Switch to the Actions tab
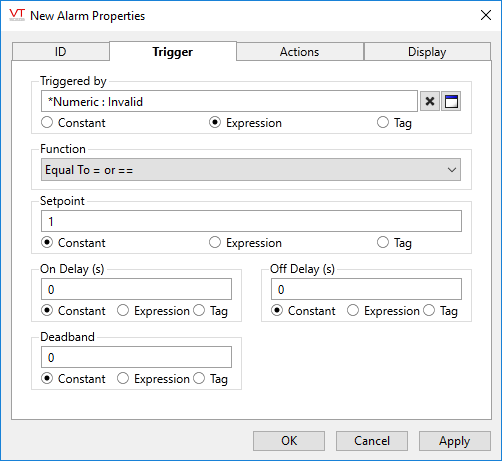This screenshot has height=461, width=502. click(300, 52)
